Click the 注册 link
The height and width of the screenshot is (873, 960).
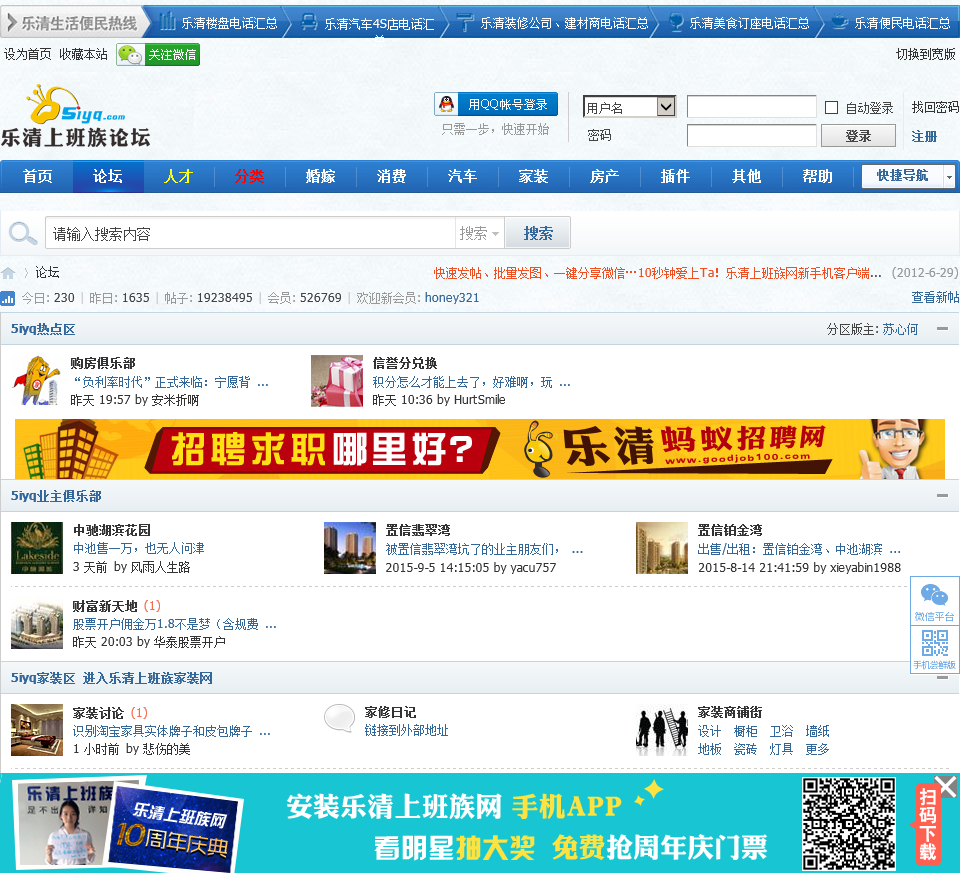pyautogui.click(x=924, y=137)
